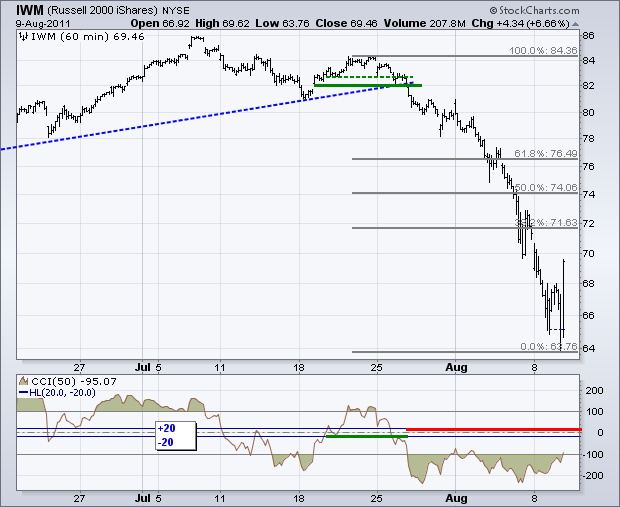Click the dashed green line above 82 support
The width and height of the screenshot is (620, 507).
(x=369, y=77)
